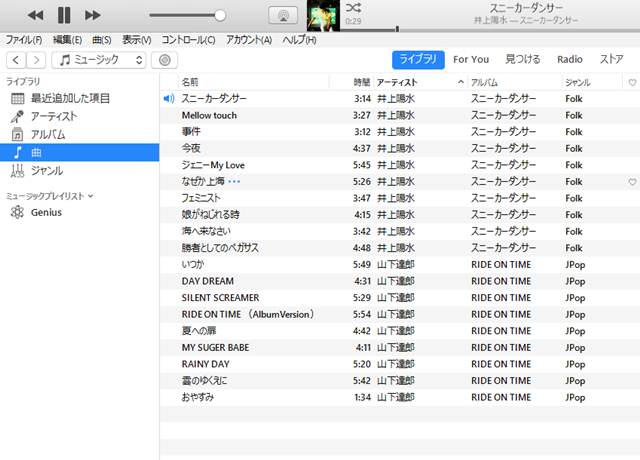Image resolution: width=640 pixels, height=460 pixels.
Task: Select the song 娘がねじれる時
Action: point(211,215)
